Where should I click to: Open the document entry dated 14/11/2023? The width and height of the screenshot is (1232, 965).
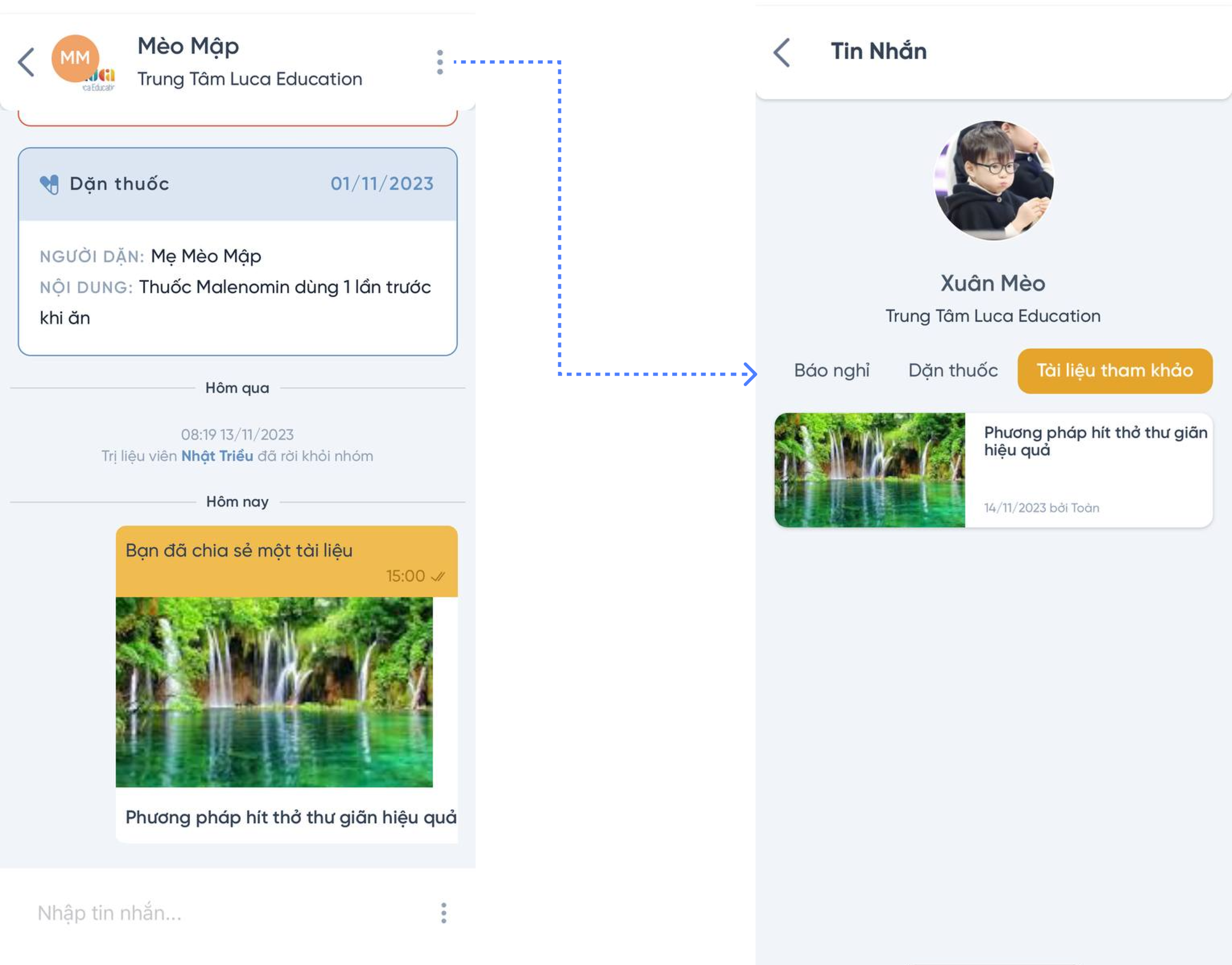993,470
